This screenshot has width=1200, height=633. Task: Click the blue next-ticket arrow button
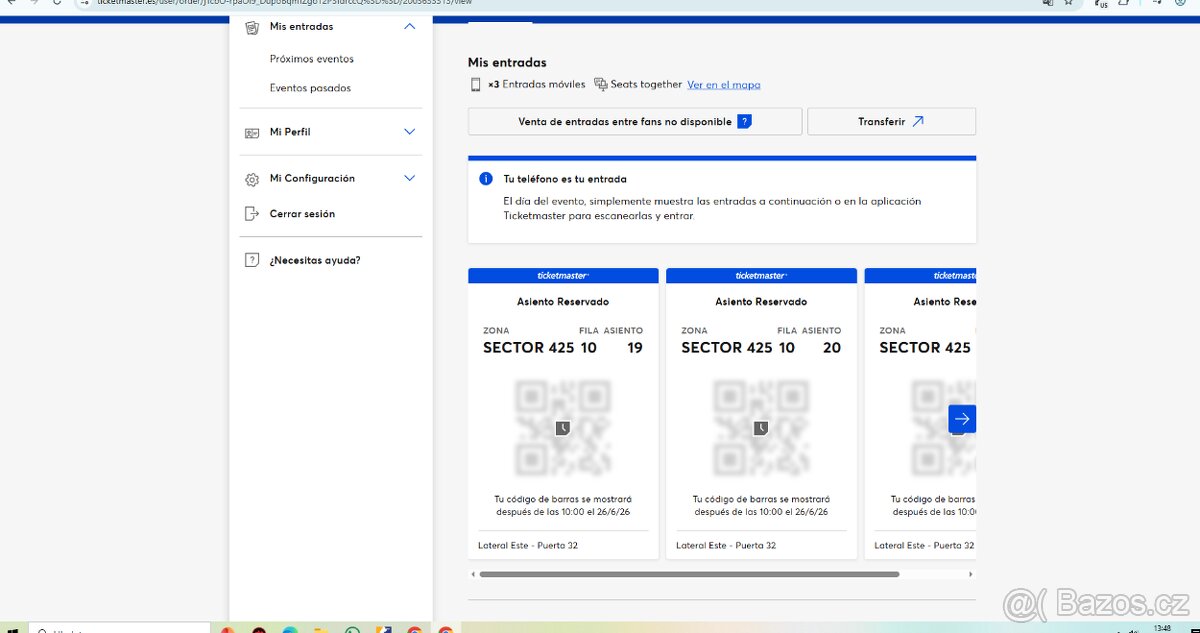tap(961, 419)
